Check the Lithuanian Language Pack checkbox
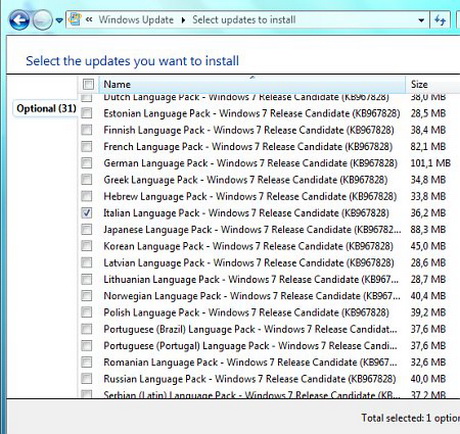Viewport: 460px width, 434px height. (87, 279)
